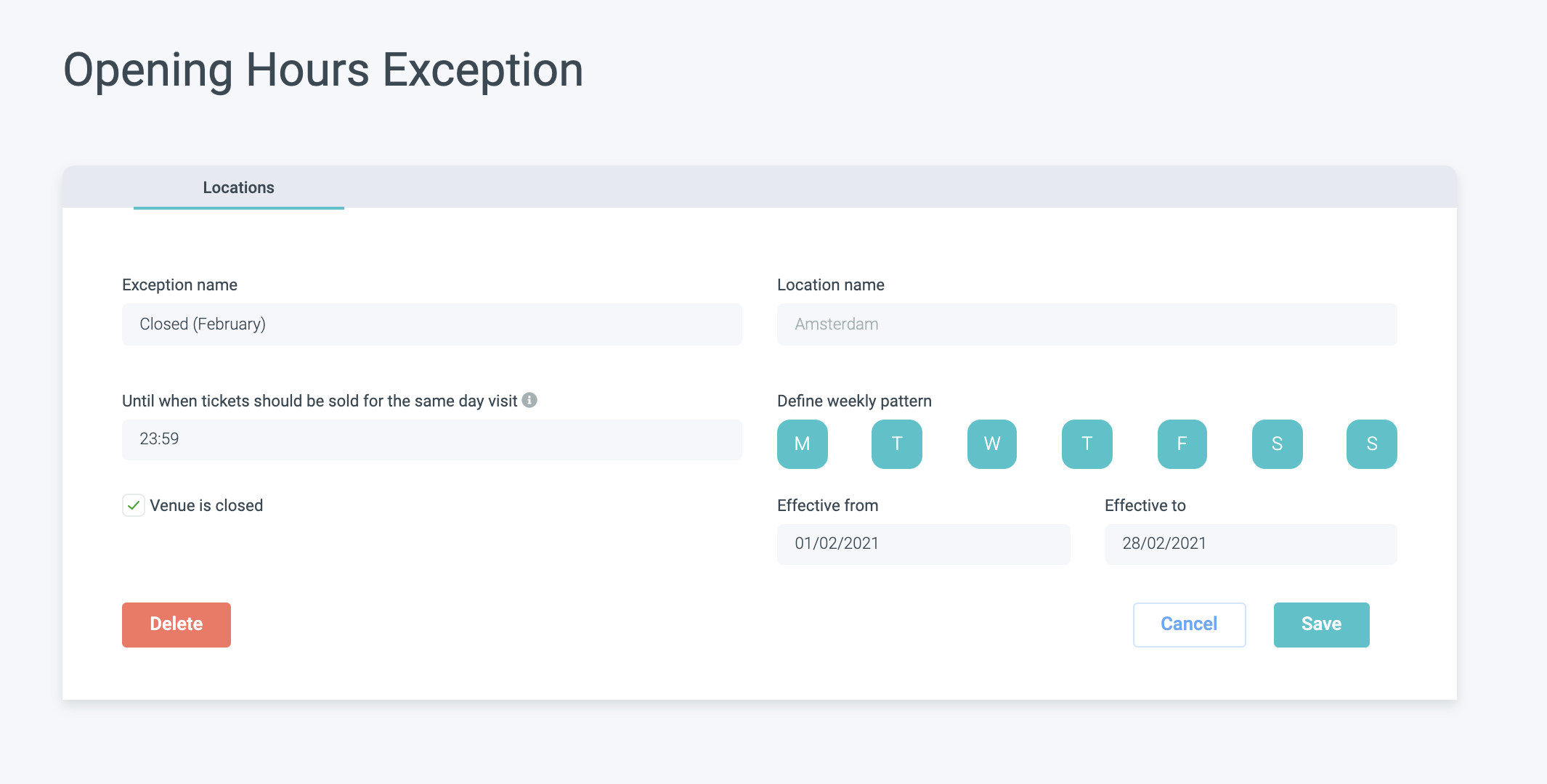Click the Opening Hours Exception heading

tap(323, 70)
